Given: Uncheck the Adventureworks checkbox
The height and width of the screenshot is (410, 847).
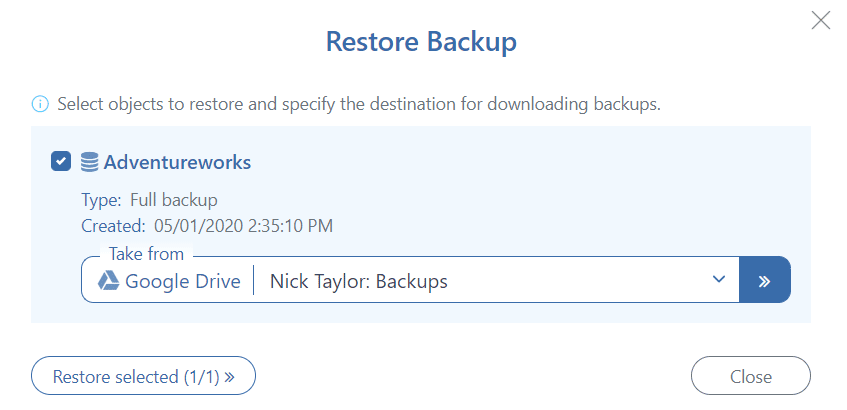Looking at the screenshot, I should 61,160.
